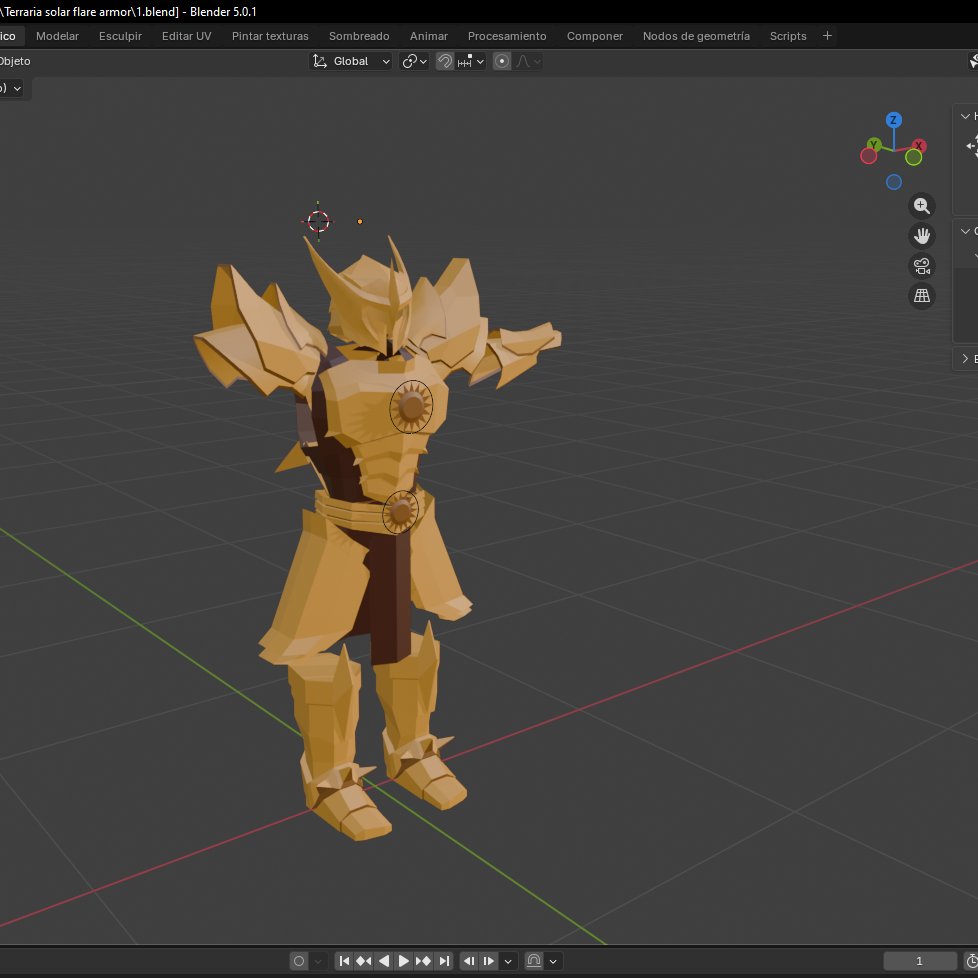The width and height of the screenshot is (978, 978).
Task: Open the timeline snapping options dropdown
Action: 553,961
